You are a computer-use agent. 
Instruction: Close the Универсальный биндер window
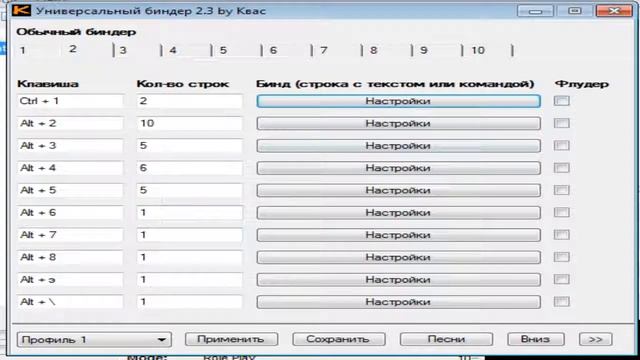(x=614, y=11)
